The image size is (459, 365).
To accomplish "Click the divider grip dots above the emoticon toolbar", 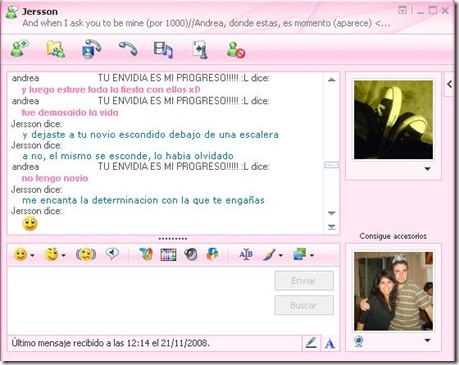I will [173, 239].
